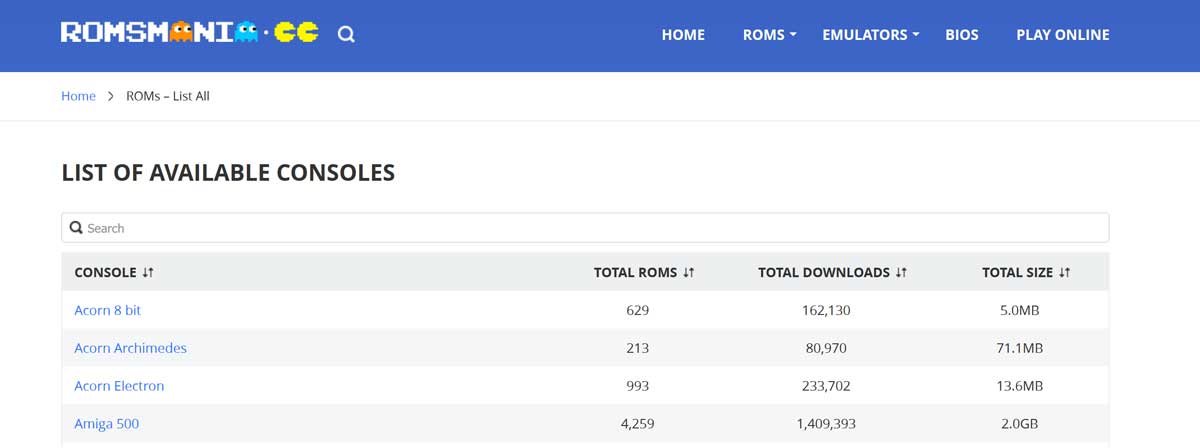Sort by Total Downloads arrows icon
The image size is (1200, 448).
click(901, 272)
